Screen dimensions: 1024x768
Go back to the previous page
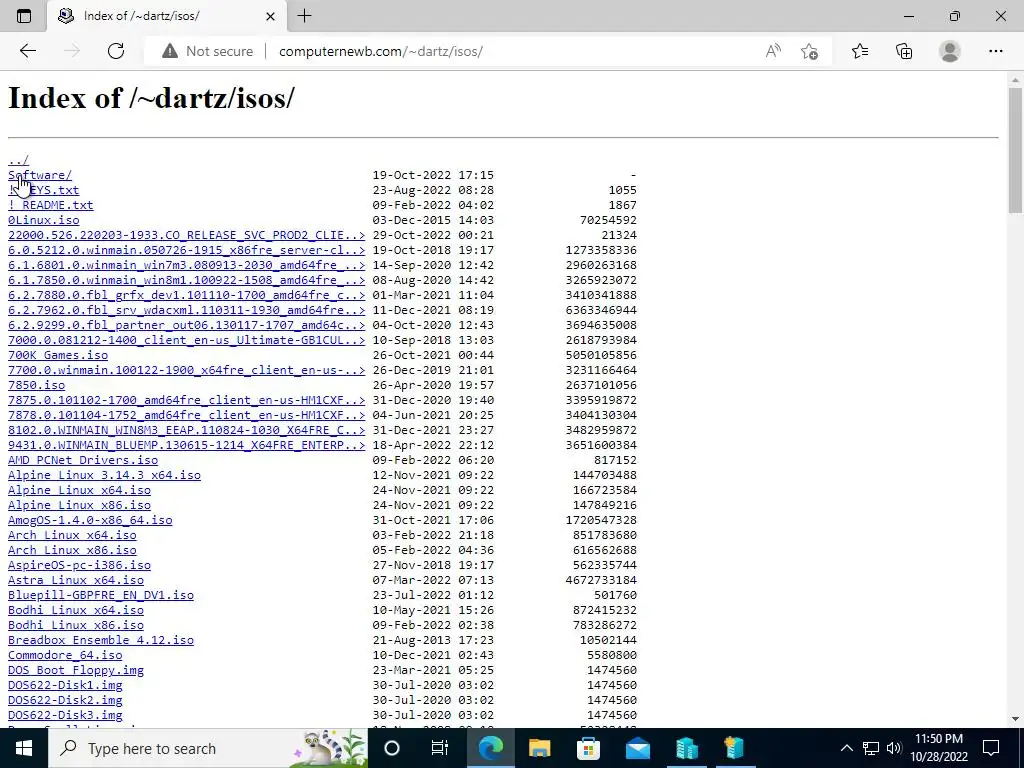27,51
